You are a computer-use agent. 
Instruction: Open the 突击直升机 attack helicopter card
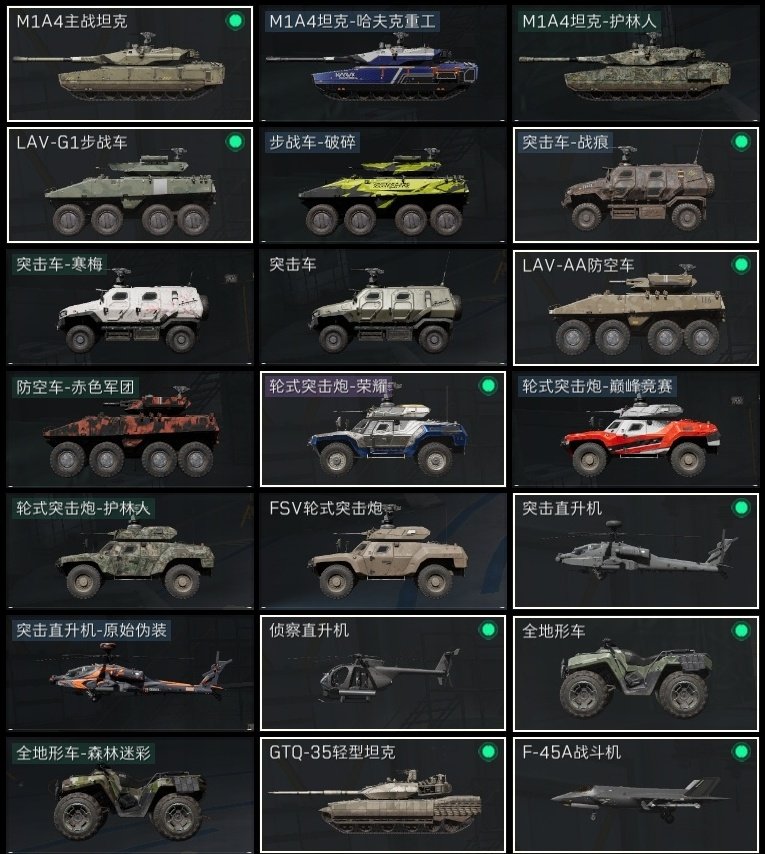point(635,551)
